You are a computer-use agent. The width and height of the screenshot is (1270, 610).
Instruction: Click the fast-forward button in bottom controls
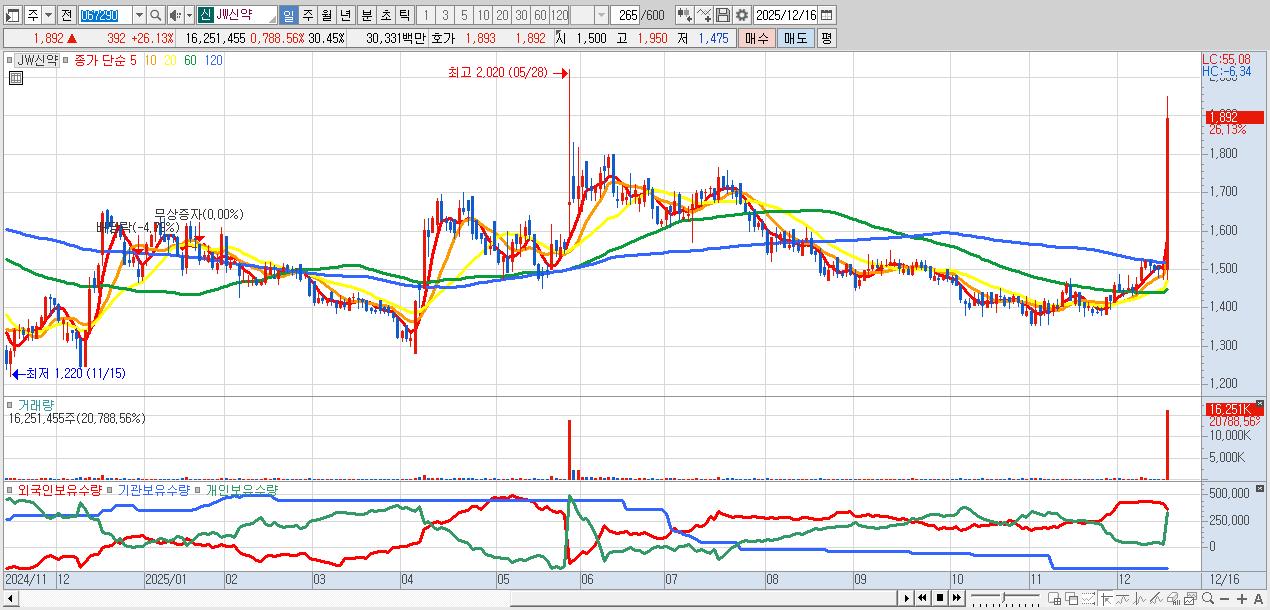(957, 598)
